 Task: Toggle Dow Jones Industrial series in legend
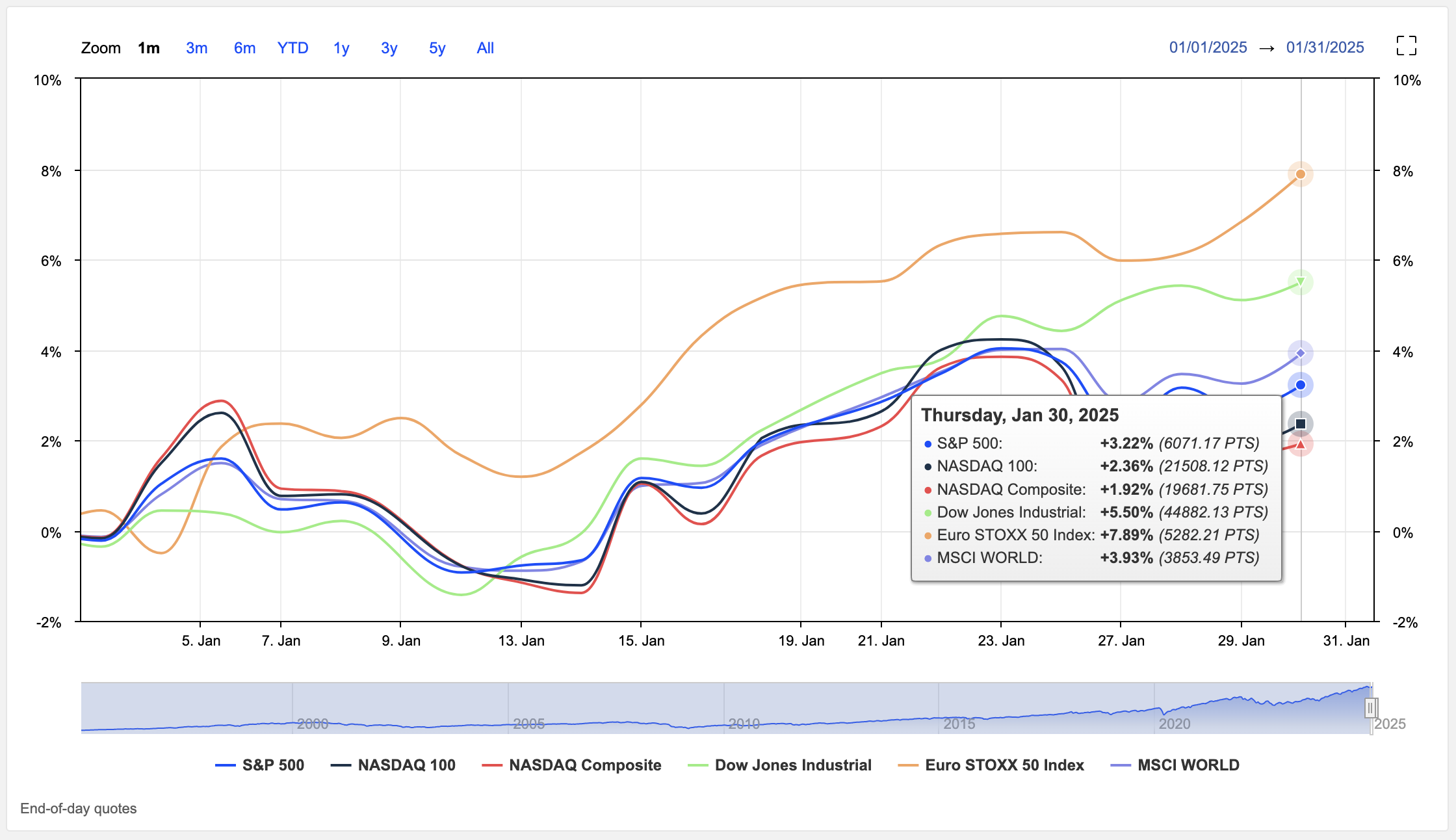(779, 765)
